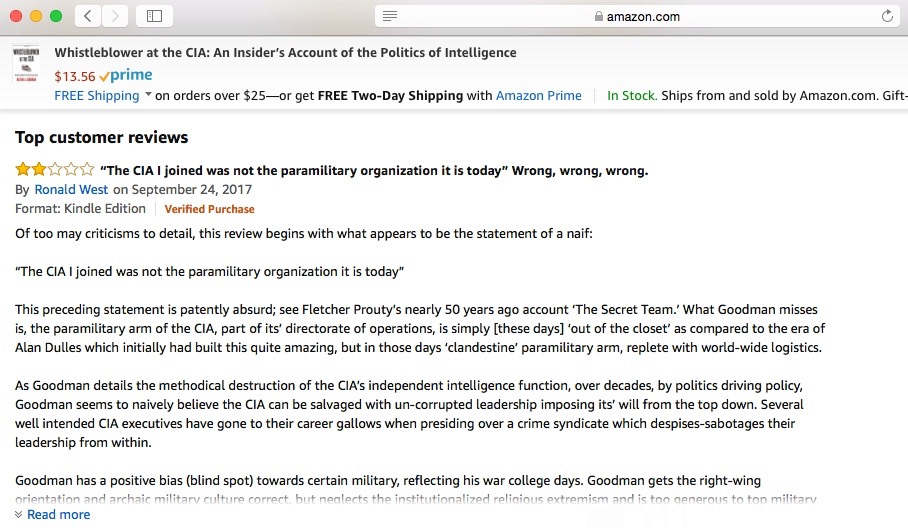908x528 pixels.
Task: Click the two-star rating icon
Action: coord(55,170)
